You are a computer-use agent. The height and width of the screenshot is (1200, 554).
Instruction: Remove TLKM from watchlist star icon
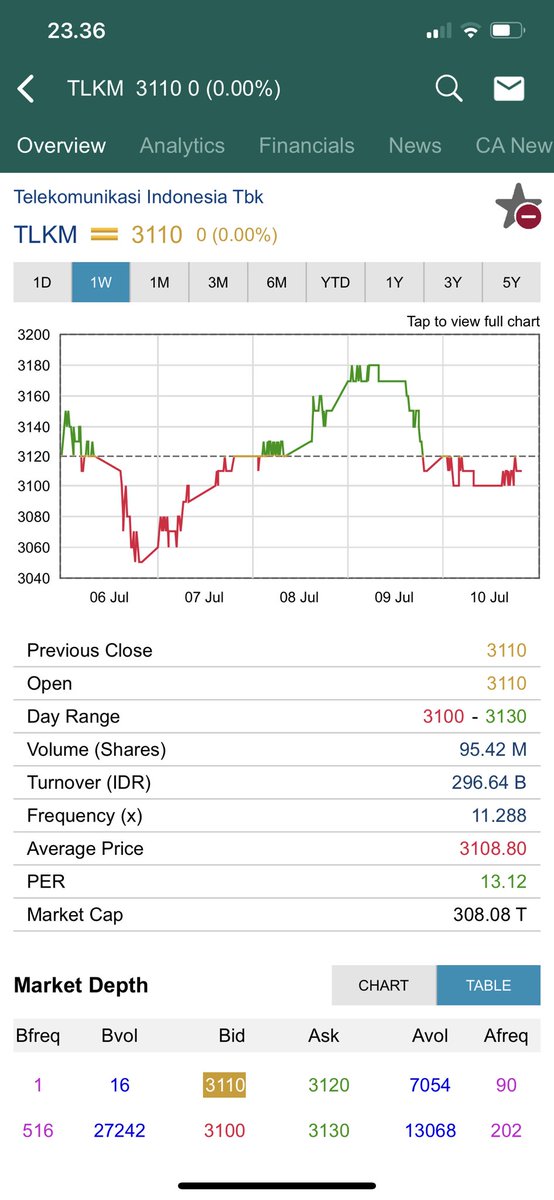pos(518,206)
